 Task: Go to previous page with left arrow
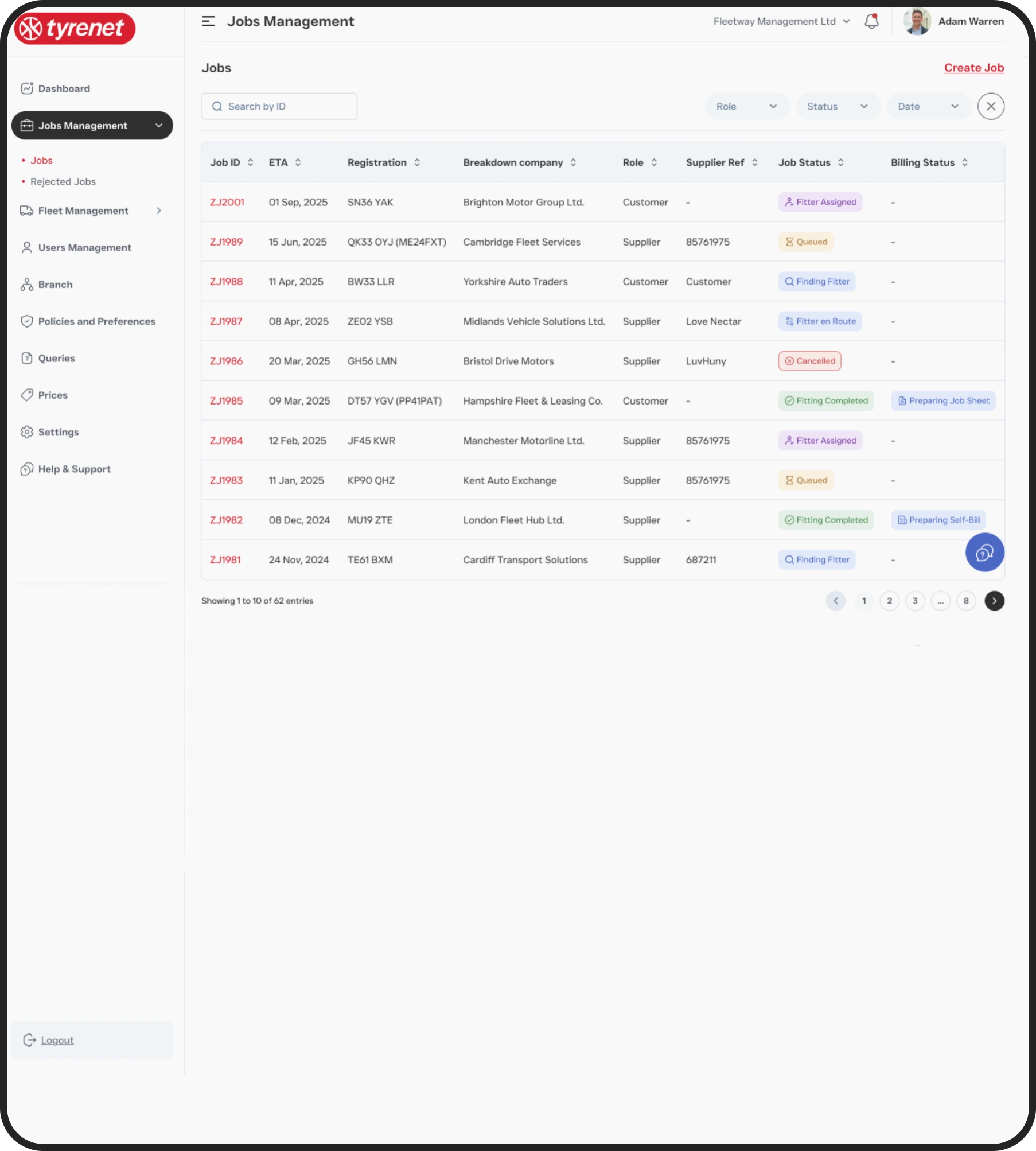click(836, 601)
